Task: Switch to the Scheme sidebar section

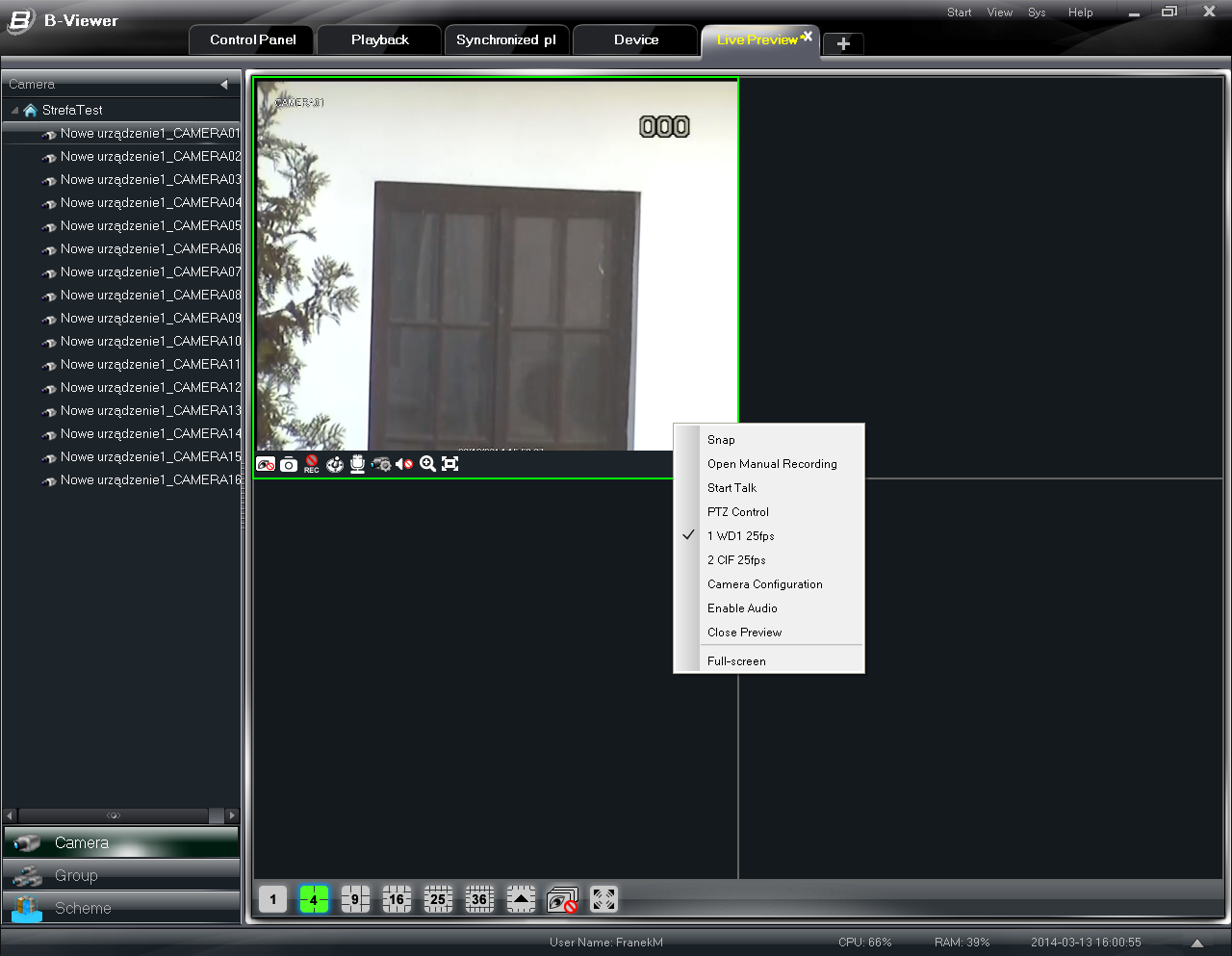Action: (x=121, y=908)
